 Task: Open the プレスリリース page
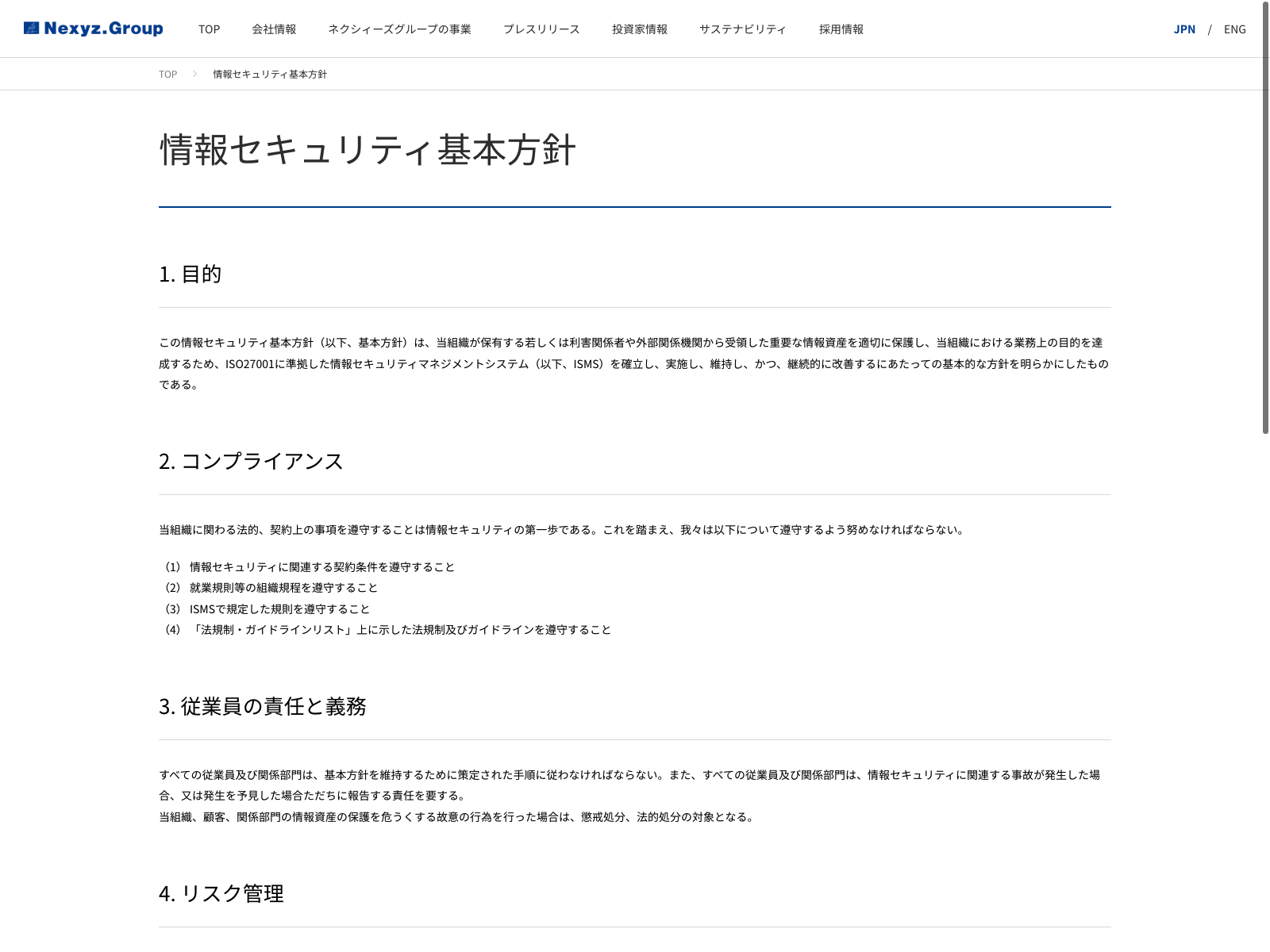(x=541, y=29)
